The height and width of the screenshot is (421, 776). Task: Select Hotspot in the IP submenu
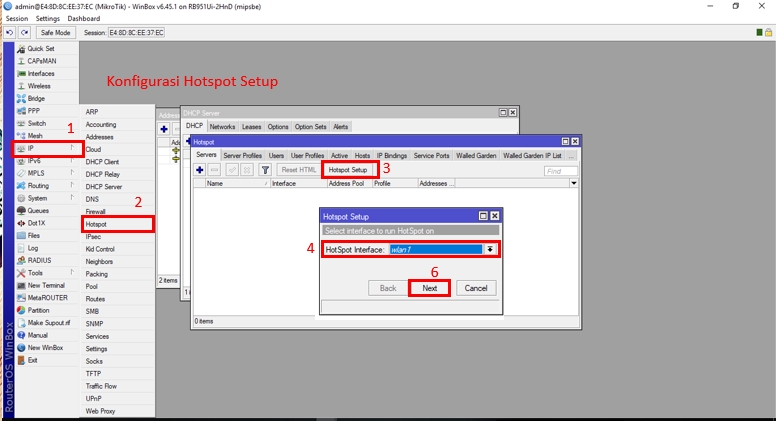[118, 224]
